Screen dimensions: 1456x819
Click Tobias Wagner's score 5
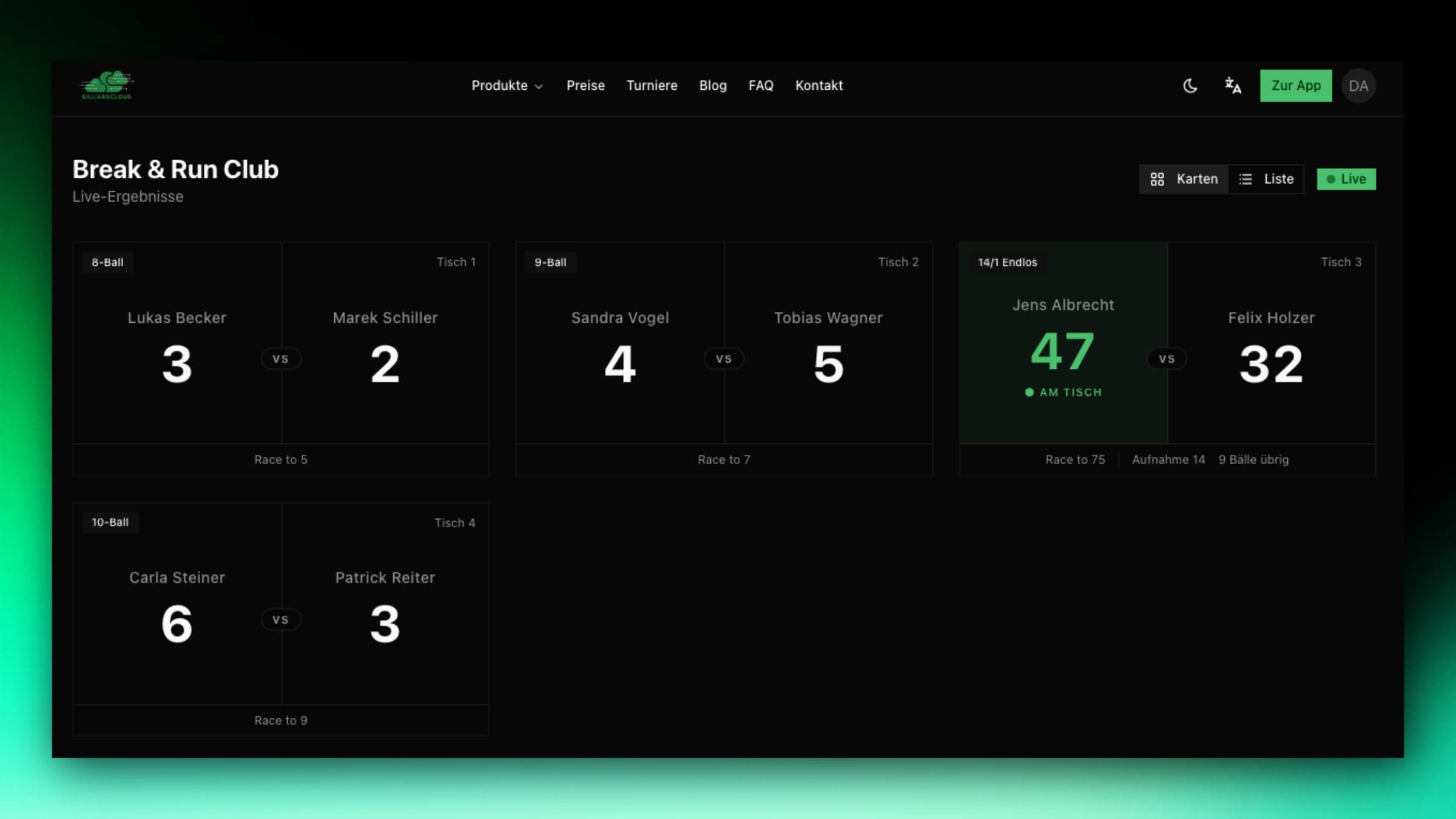point(828,364)
